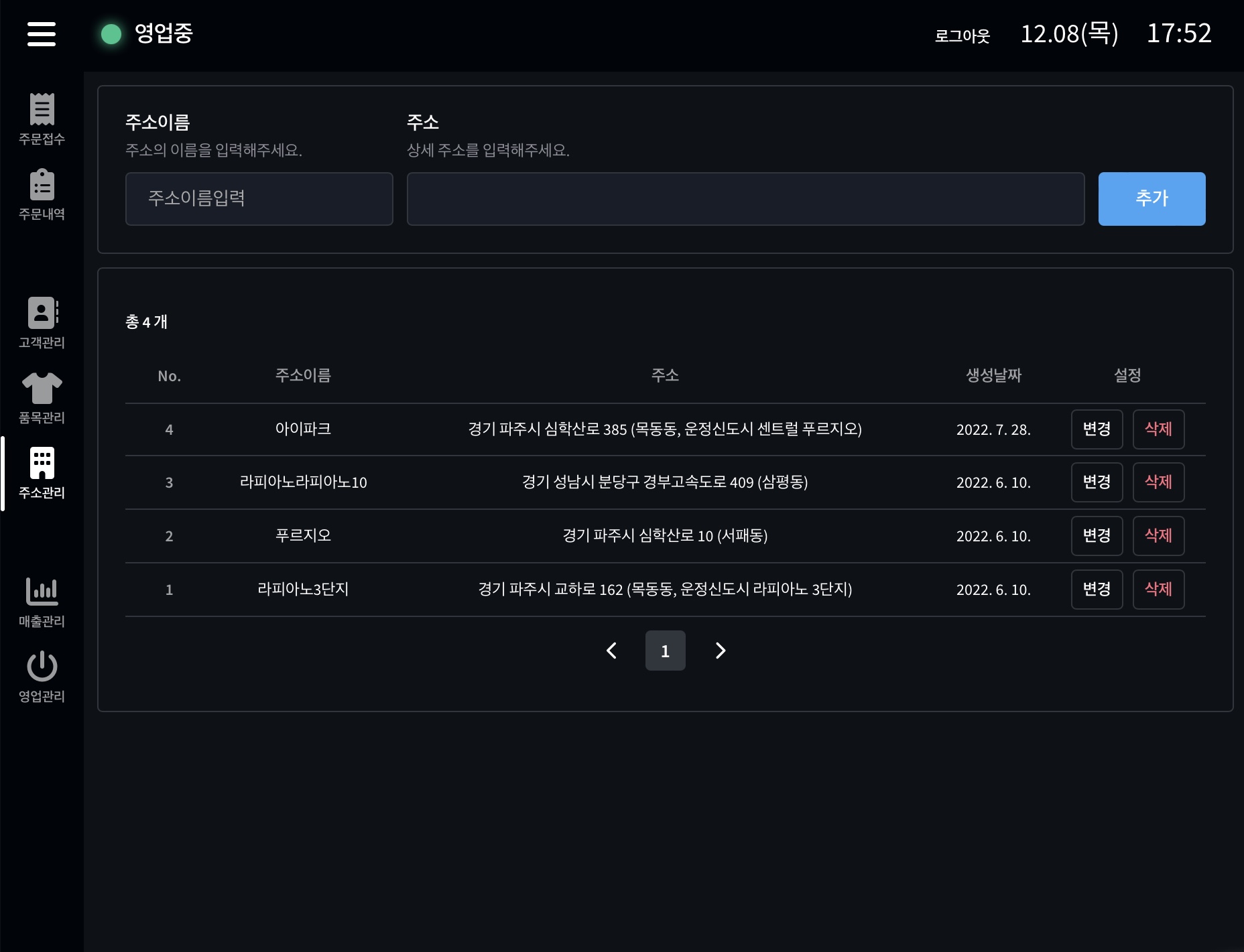Select the 라피아노3단지 name cell
1244x952 pixels.
click(x=303, y=590)
